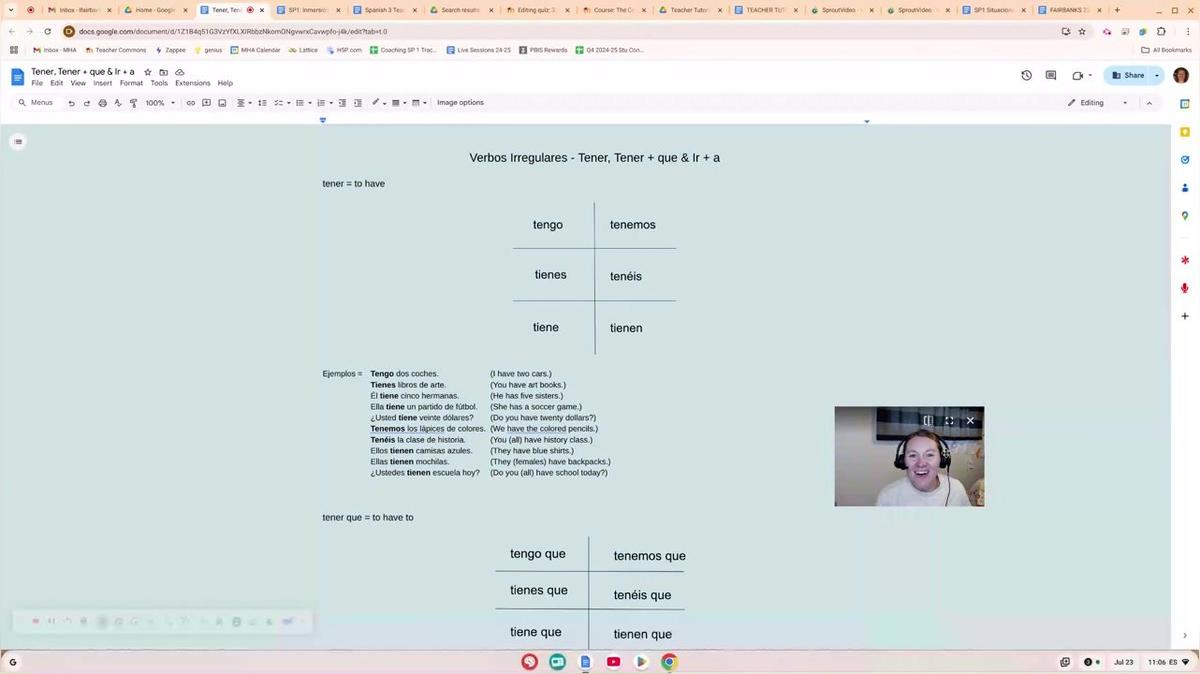Image resolution: width=1200 pixels, height=674 pixels.
Task: Open the border dash style dropdown
Action: [419, 103]
